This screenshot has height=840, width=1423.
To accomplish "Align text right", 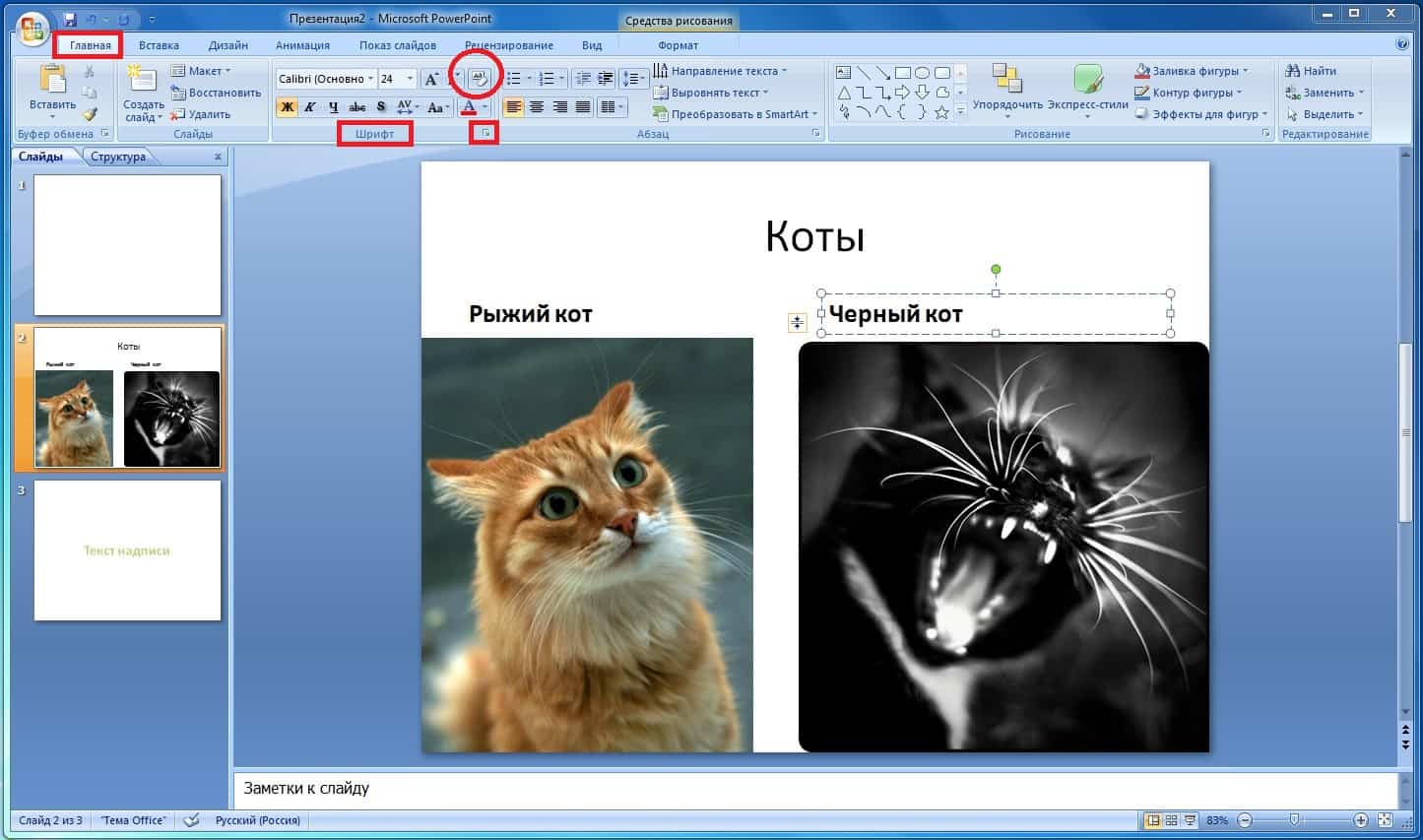I will pos(559,107).
